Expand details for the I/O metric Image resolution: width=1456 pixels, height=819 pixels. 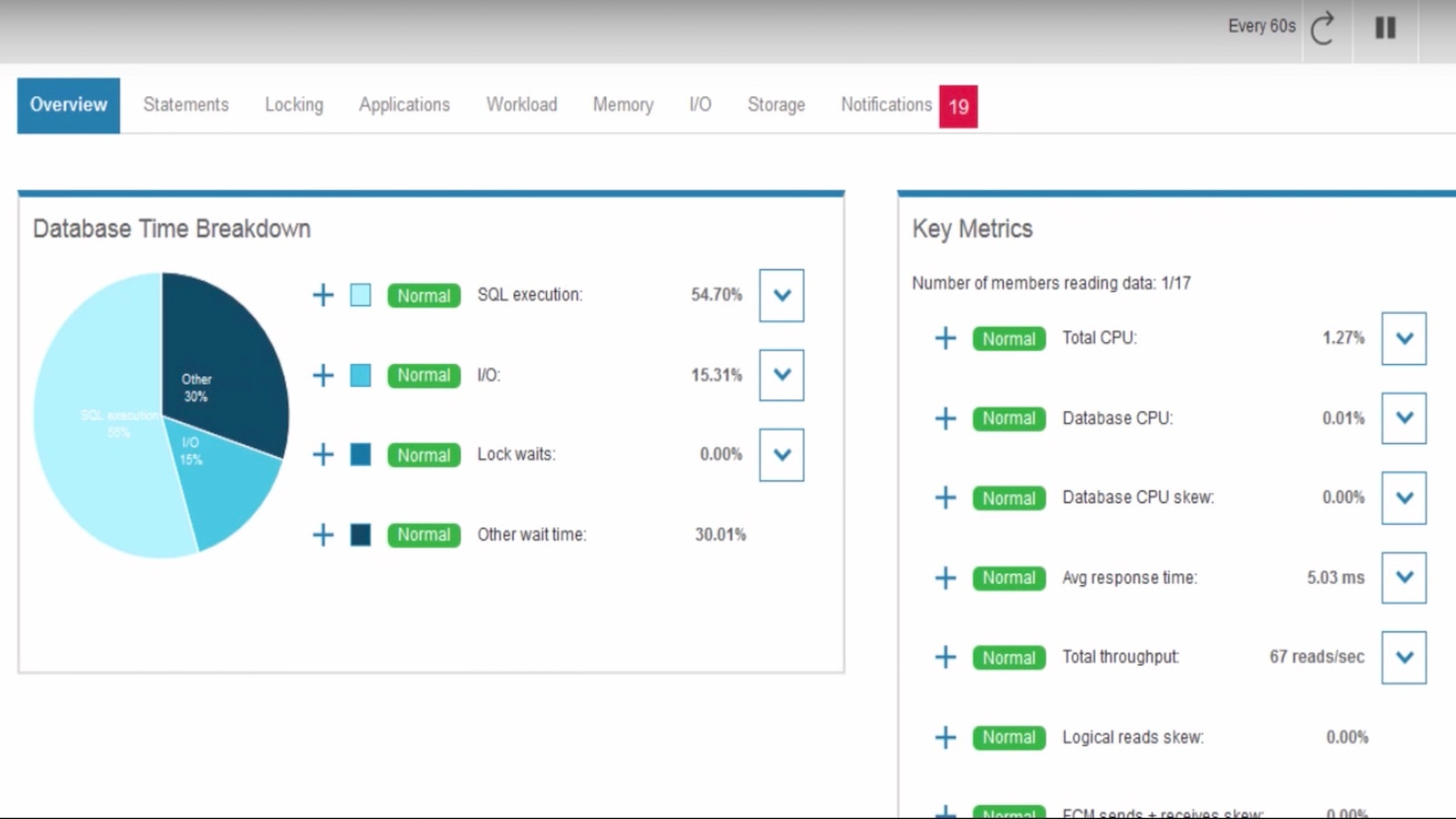click(781, 375)
